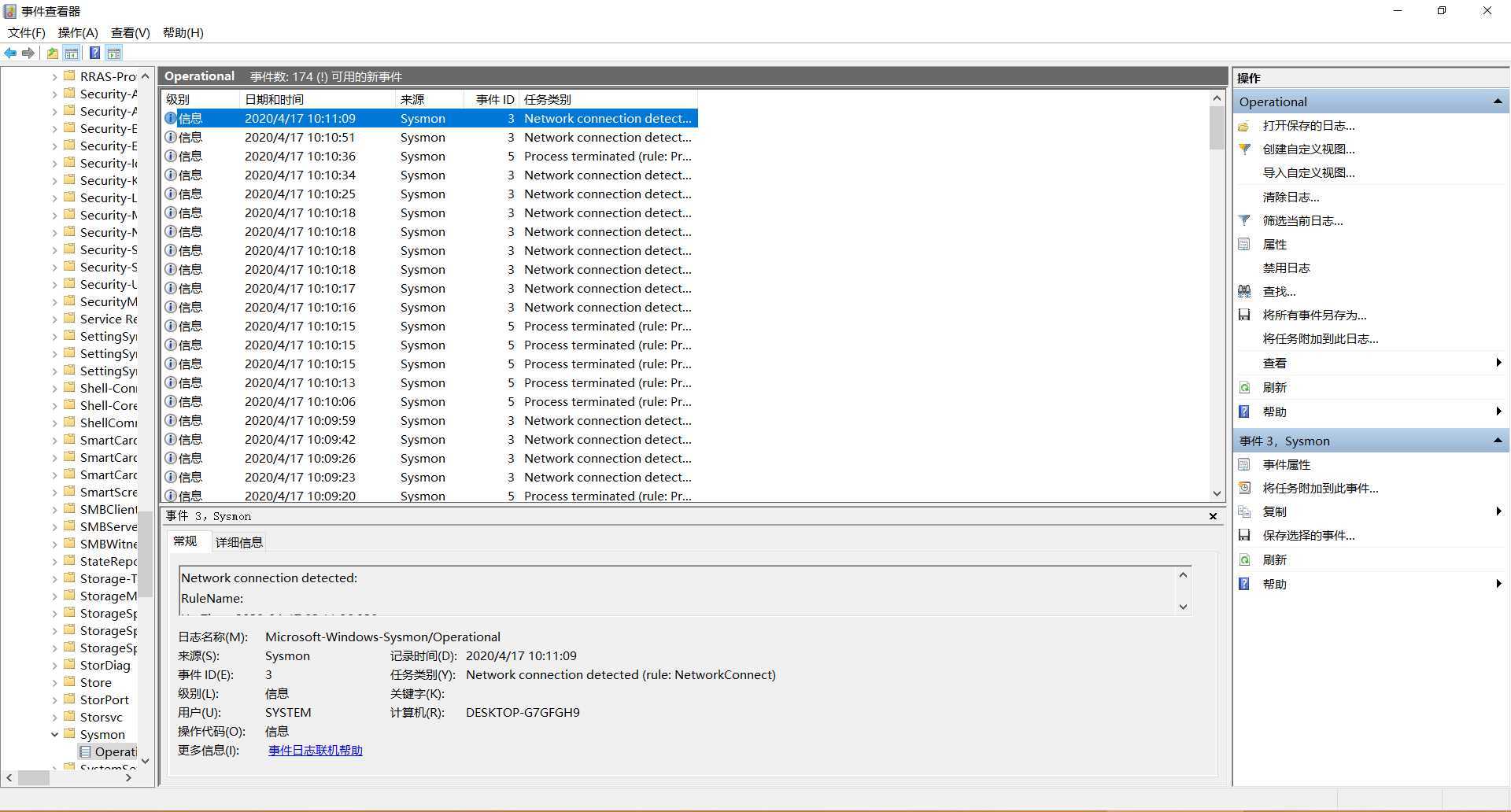The height and width of the screenshot is (812, 1511).
Task: Click the filter icon beside 筛选当前日志
Action: click(1244, 221)
